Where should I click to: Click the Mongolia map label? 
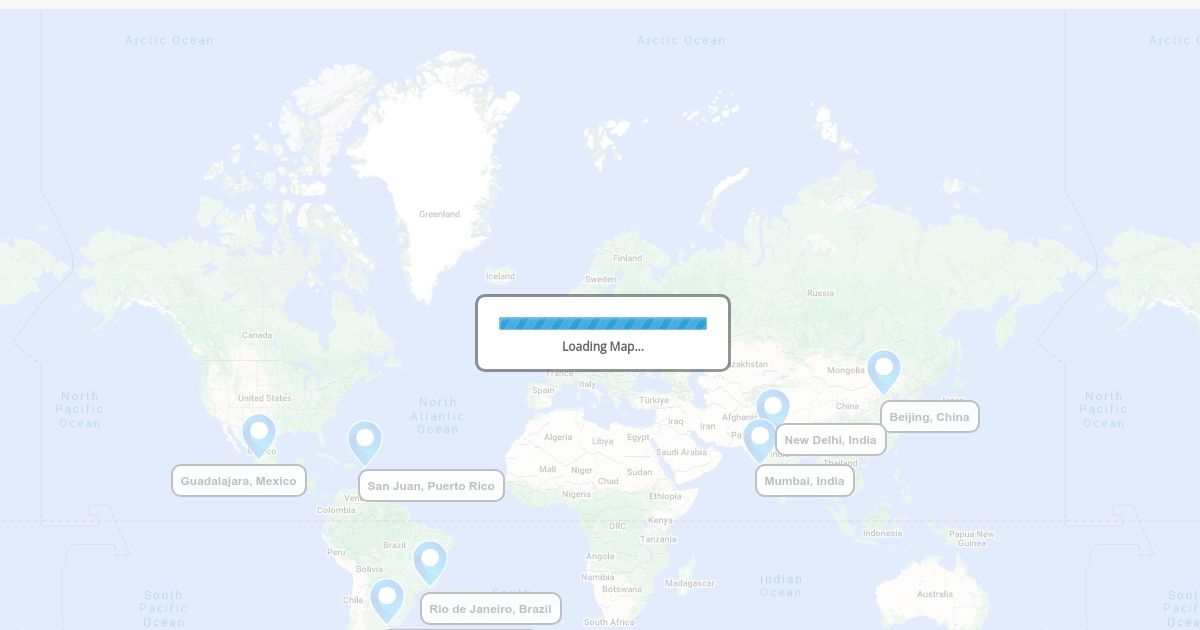click(846, 370)
